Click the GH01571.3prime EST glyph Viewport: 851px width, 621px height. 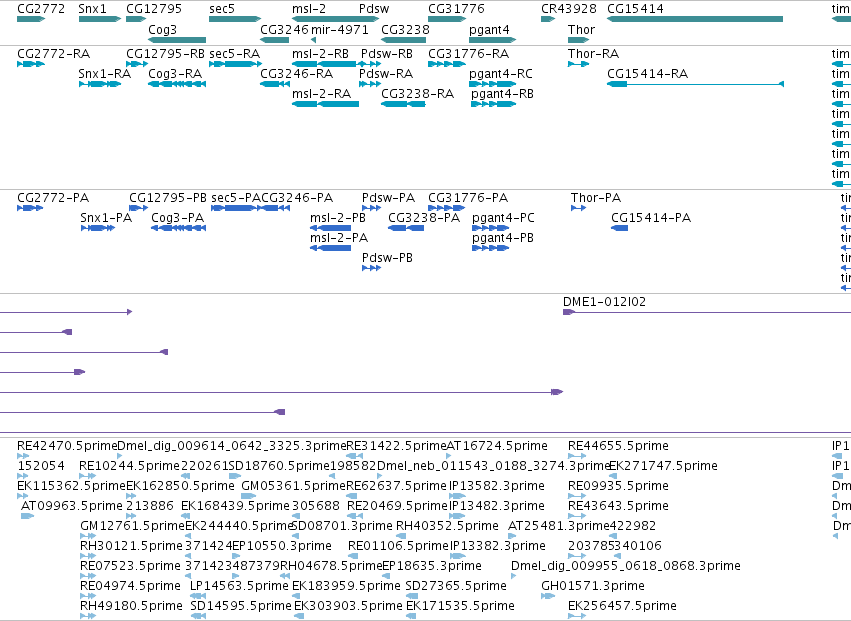[x=548, y=595]
